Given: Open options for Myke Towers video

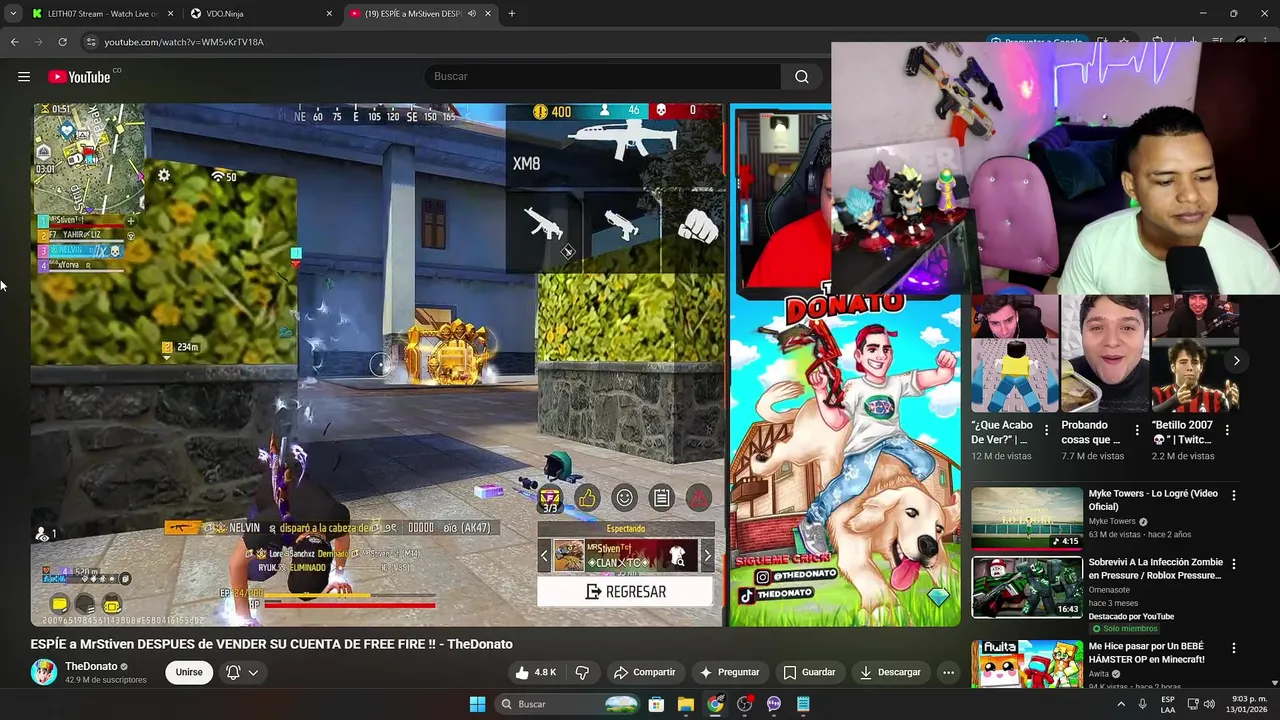Looking at the screenshot, I should pos(1233,495).
